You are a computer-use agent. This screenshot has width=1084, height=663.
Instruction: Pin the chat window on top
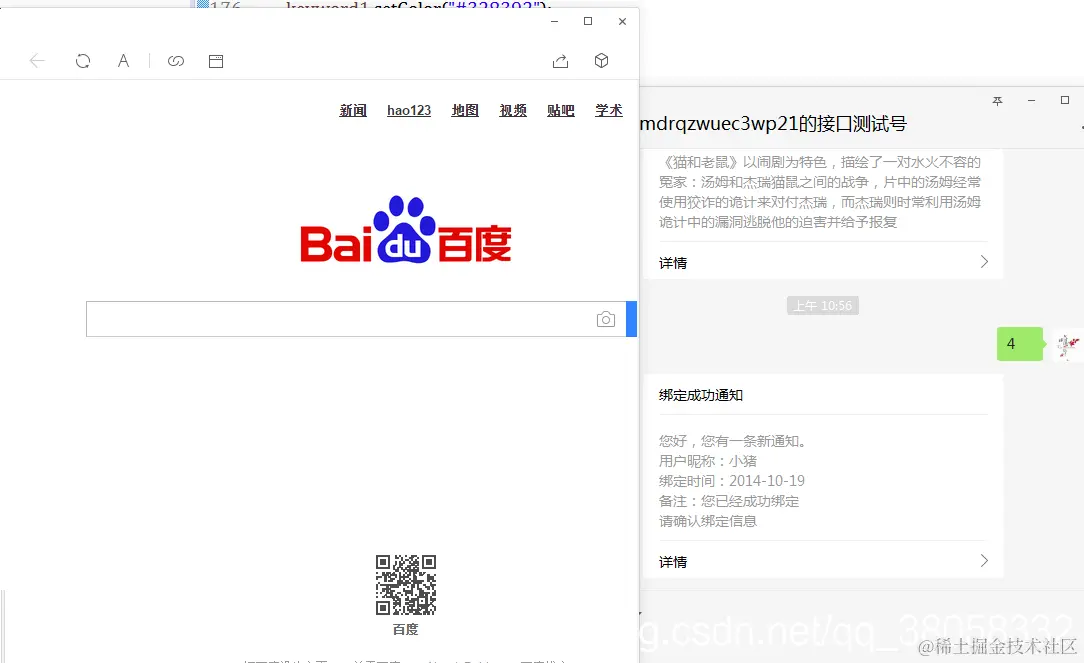click(x=997, y=101)
